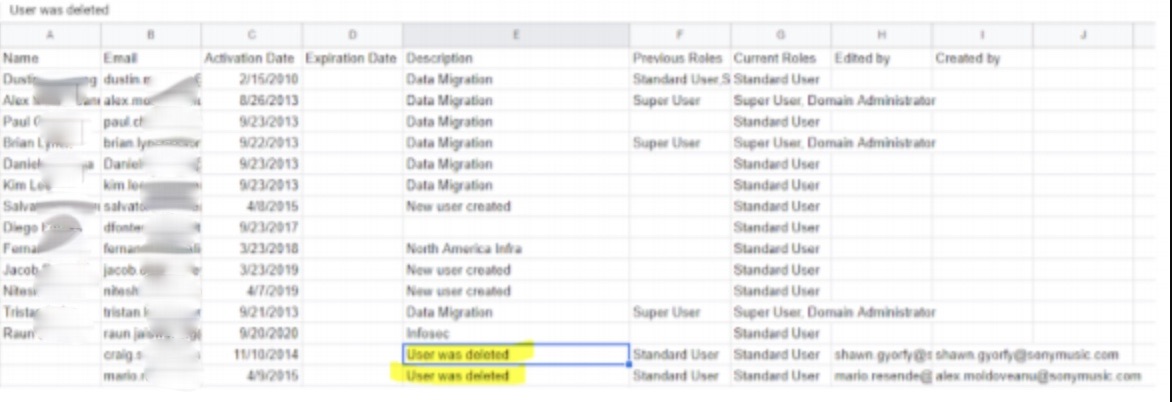Select column H header
Image resolution: width=1172 pixels, height=402 pixels.
882,36
